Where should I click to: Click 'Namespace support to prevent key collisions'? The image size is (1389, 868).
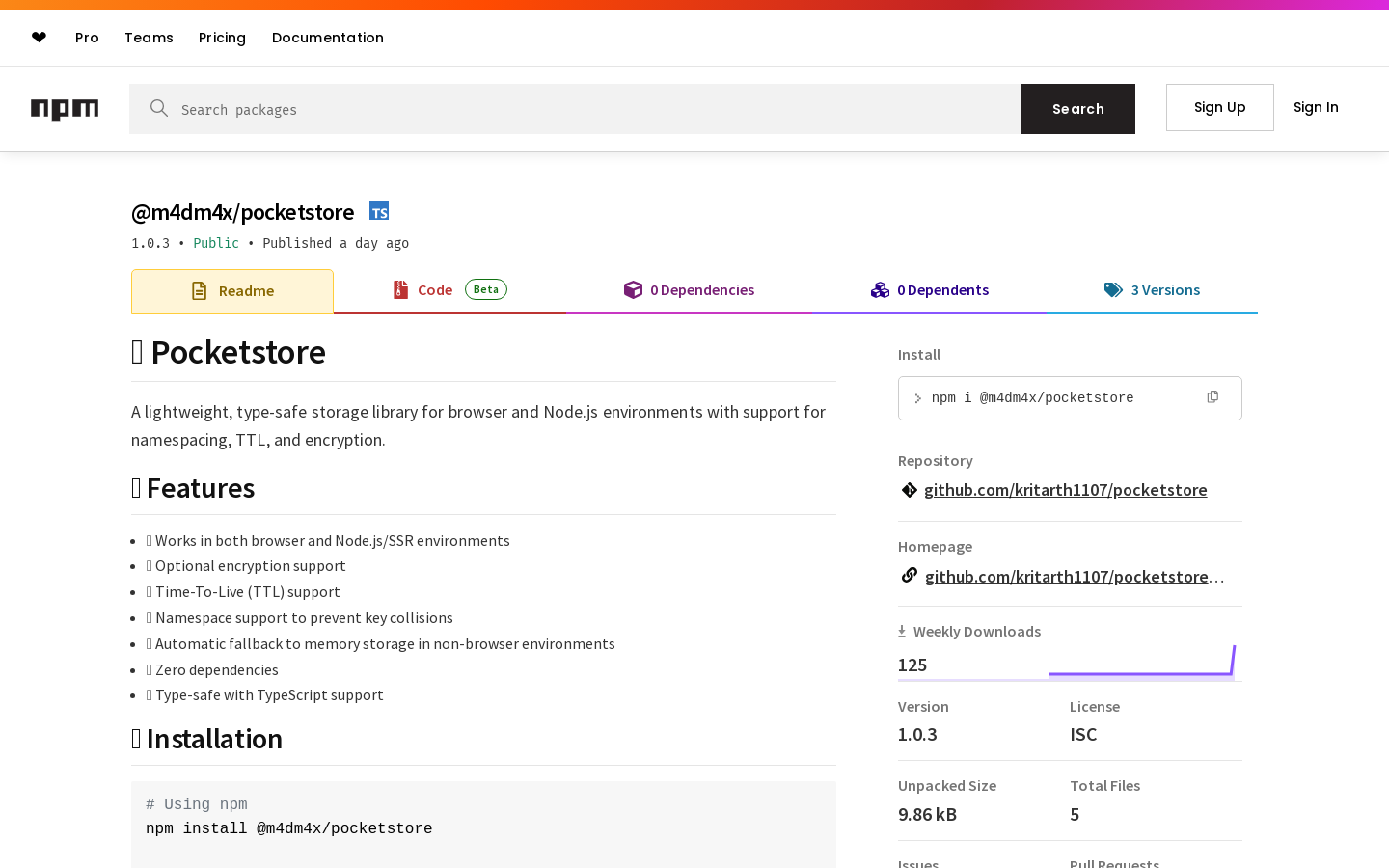point(299,618)
